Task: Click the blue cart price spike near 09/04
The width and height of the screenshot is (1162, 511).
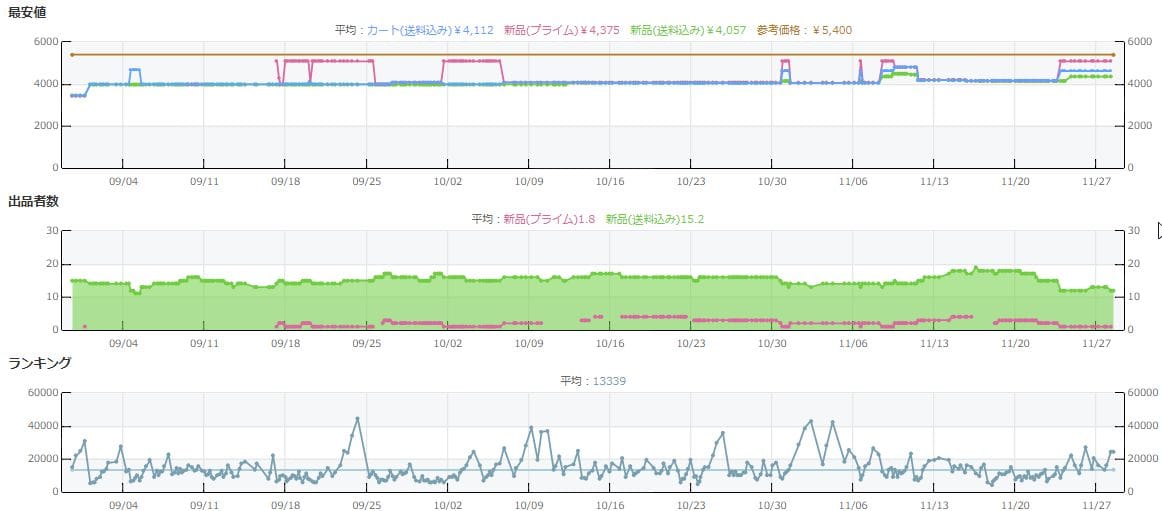Action: pyautogui.click(x=134, y=70)
